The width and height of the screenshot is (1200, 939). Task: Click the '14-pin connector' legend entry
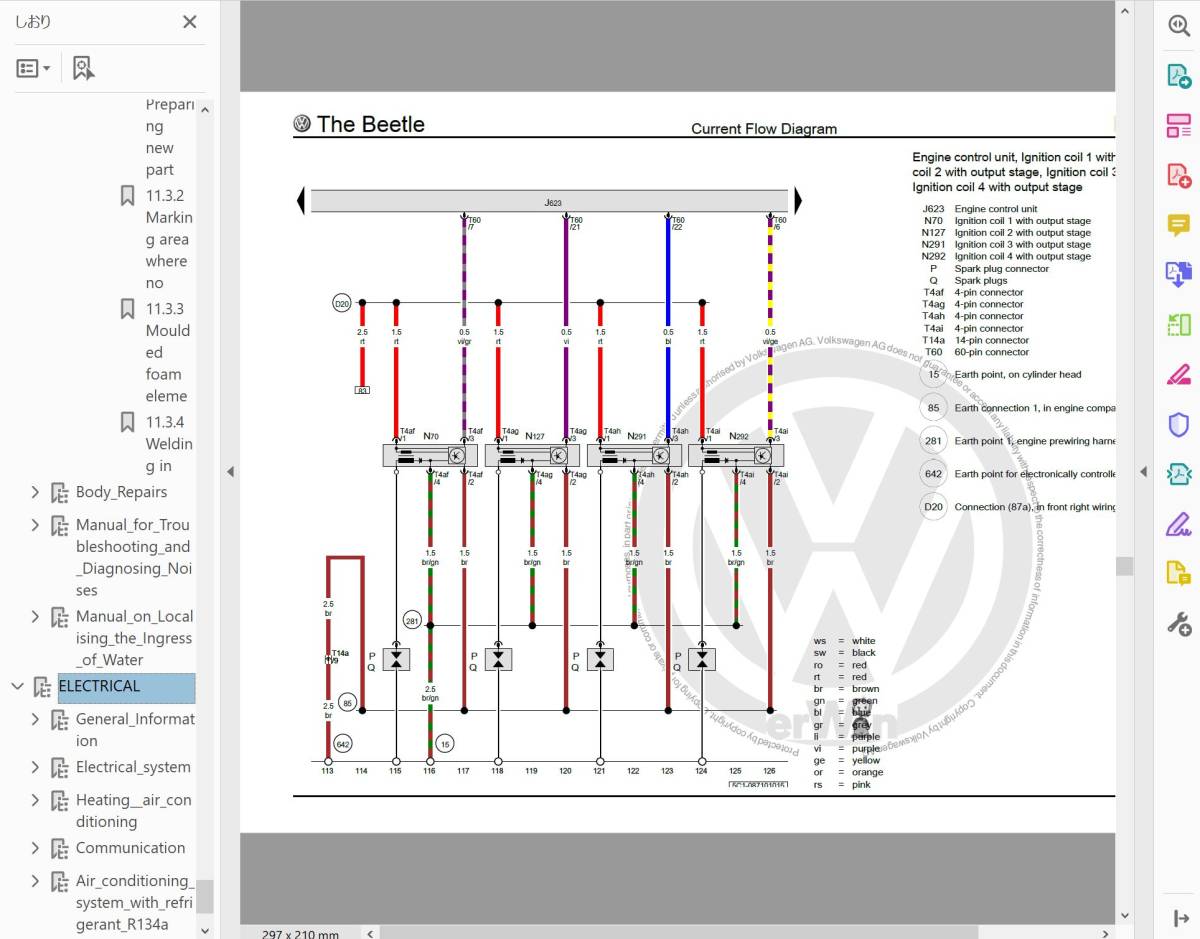pyautogui.click(x=989, y=340)
